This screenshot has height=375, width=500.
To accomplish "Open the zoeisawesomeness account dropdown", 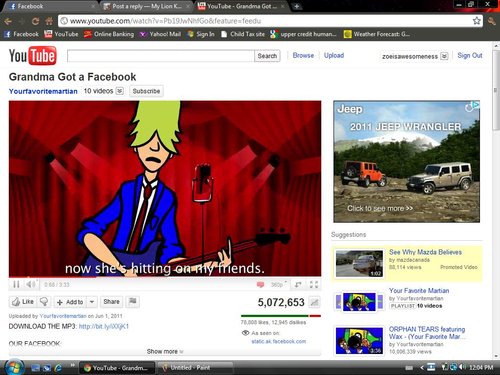I will (444, 56).
